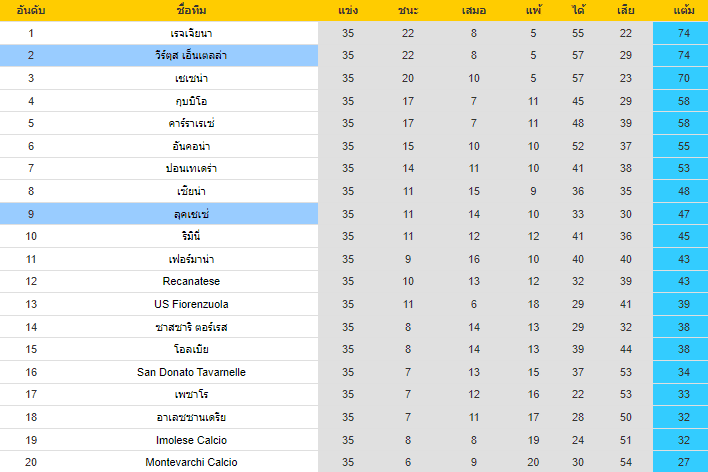Open the เชเซน่า team in third place
708x472 pixels.
tap(191, 78)
